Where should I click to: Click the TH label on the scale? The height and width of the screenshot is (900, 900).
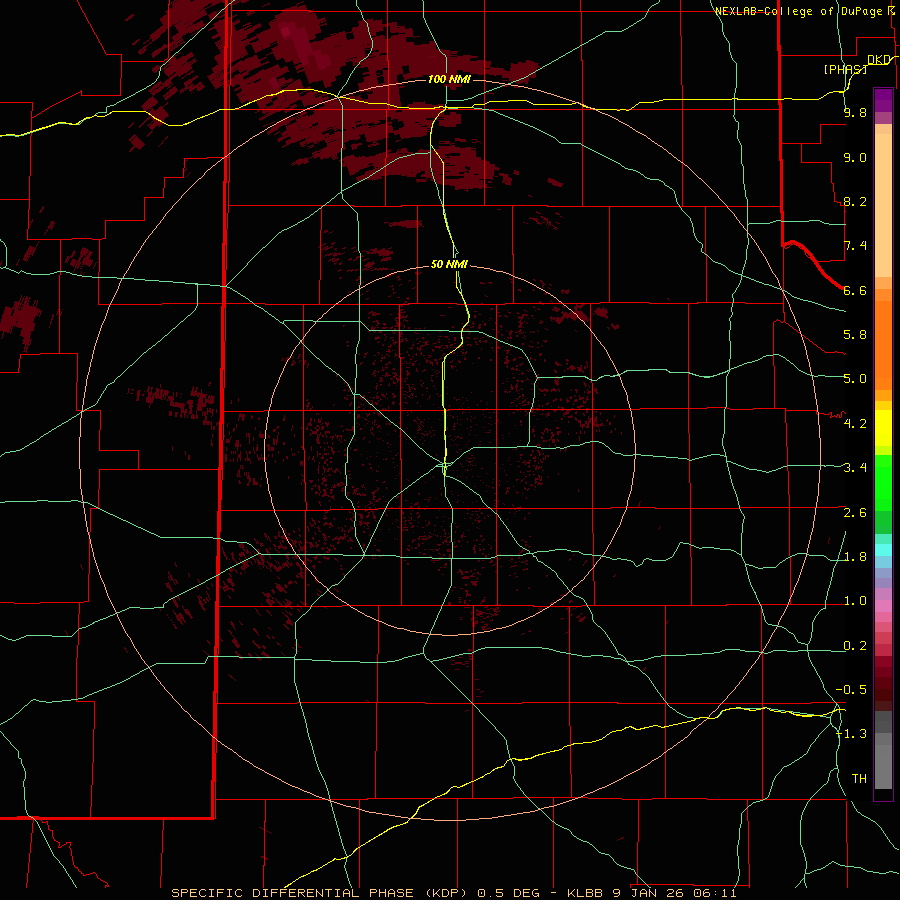[859, 778]
